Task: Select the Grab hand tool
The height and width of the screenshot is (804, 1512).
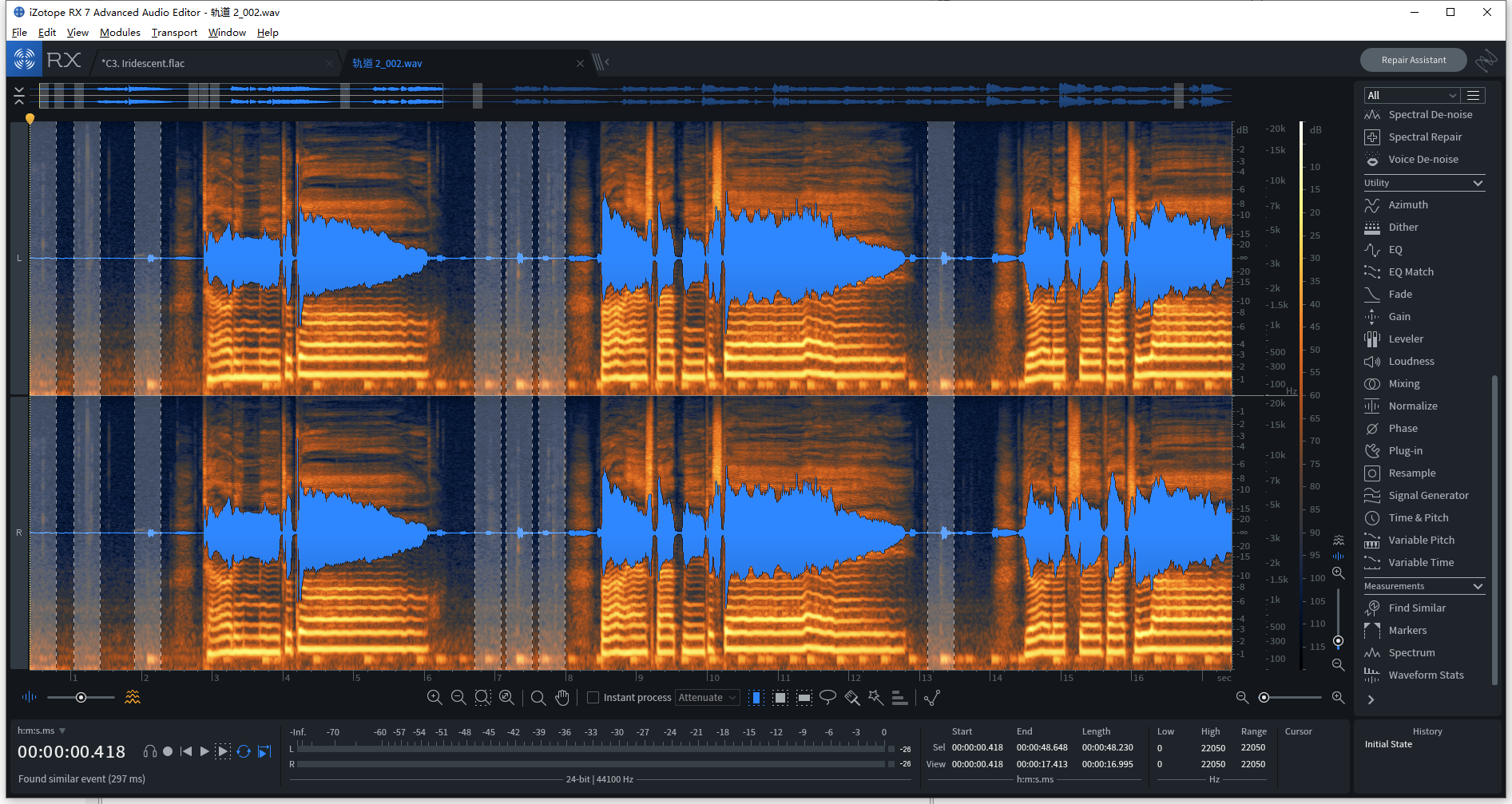Action: (562, 698)
